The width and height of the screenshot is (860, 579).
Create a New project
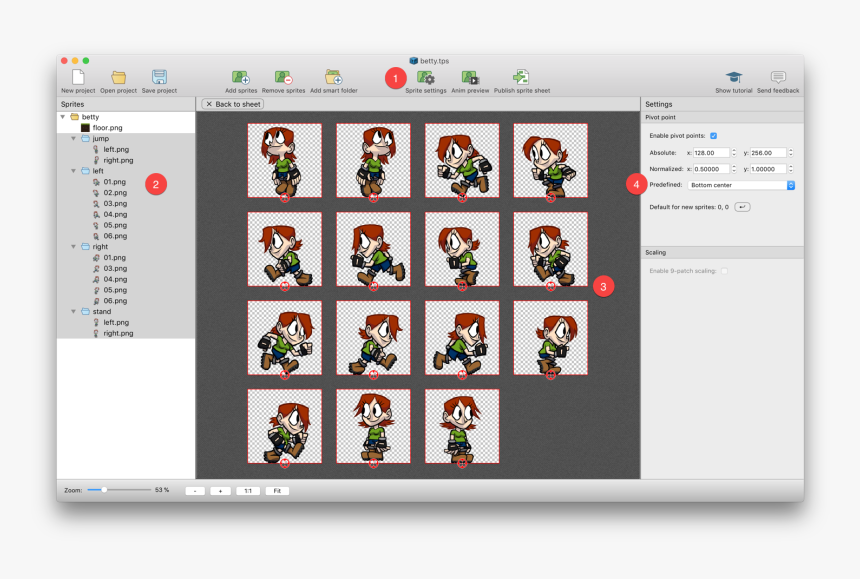(x=79, y=77)
